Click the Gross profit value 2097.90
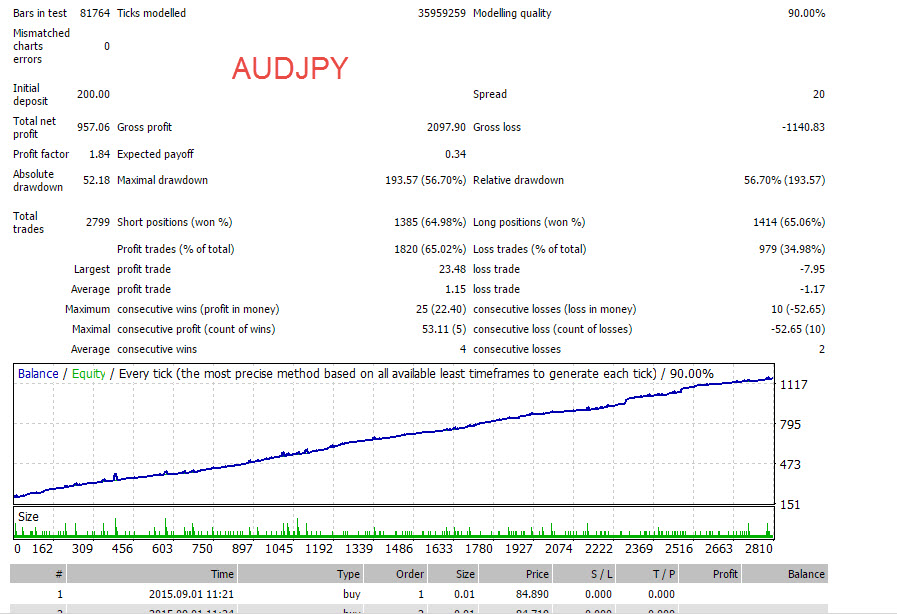This screenshot has height=614, width=897. click(x=446, y=127)
